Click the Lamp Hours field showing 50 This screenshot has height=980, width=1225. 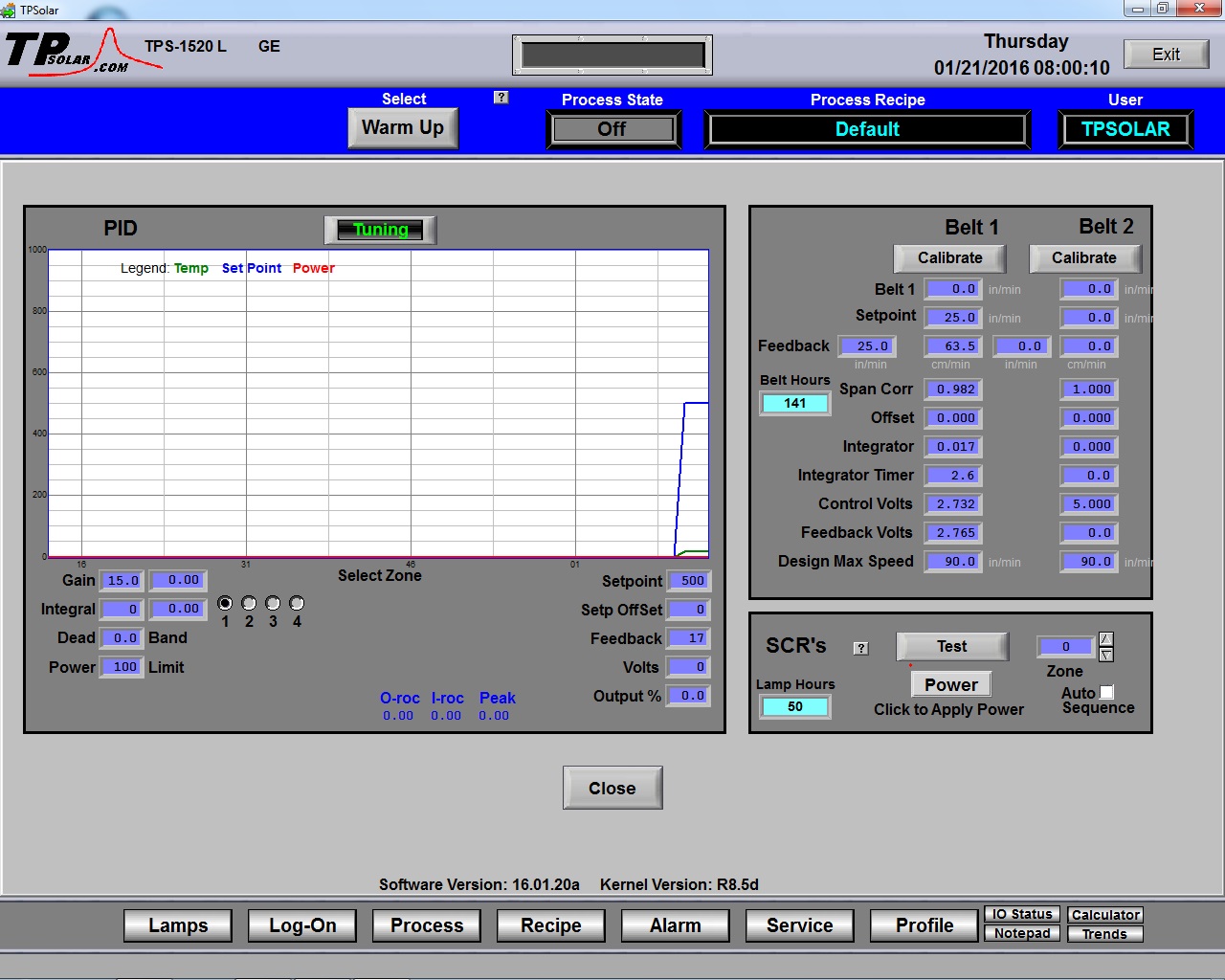pyautogui.click(x=795, y=706)
